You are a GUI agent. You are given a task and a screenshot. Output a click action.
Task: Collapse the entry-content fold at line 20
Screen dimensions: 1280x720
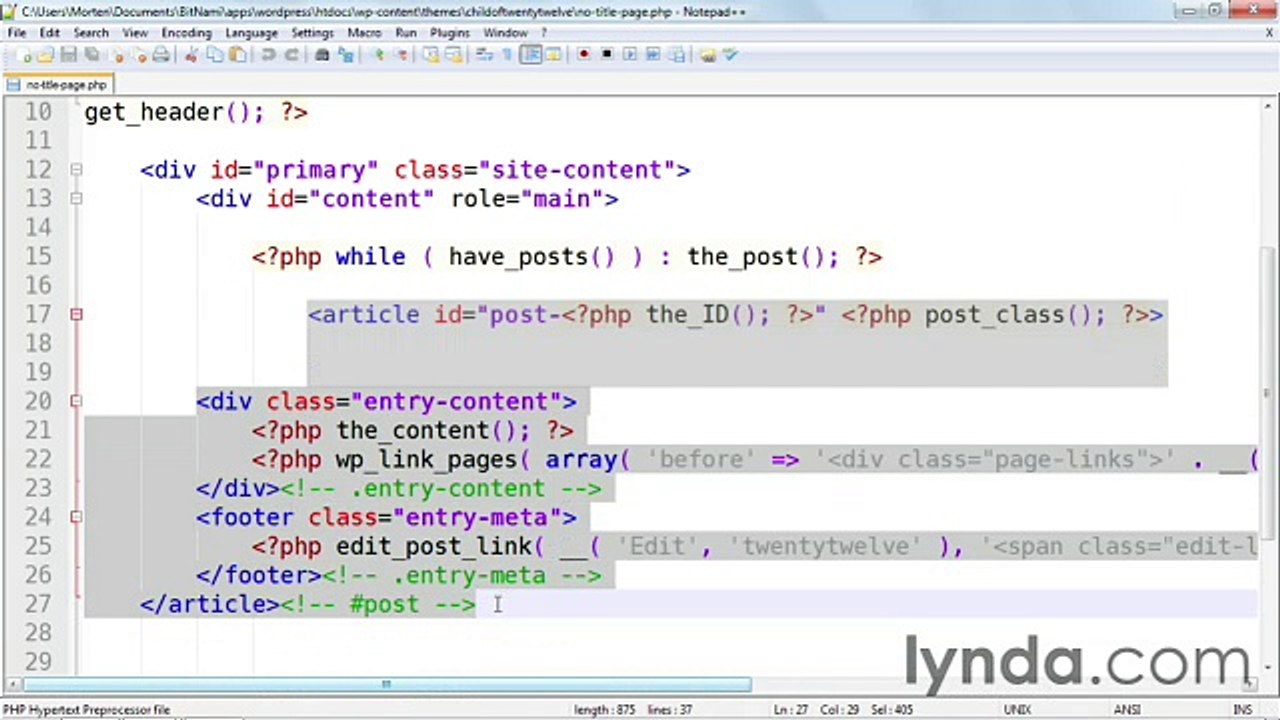[x=76, y=402]
